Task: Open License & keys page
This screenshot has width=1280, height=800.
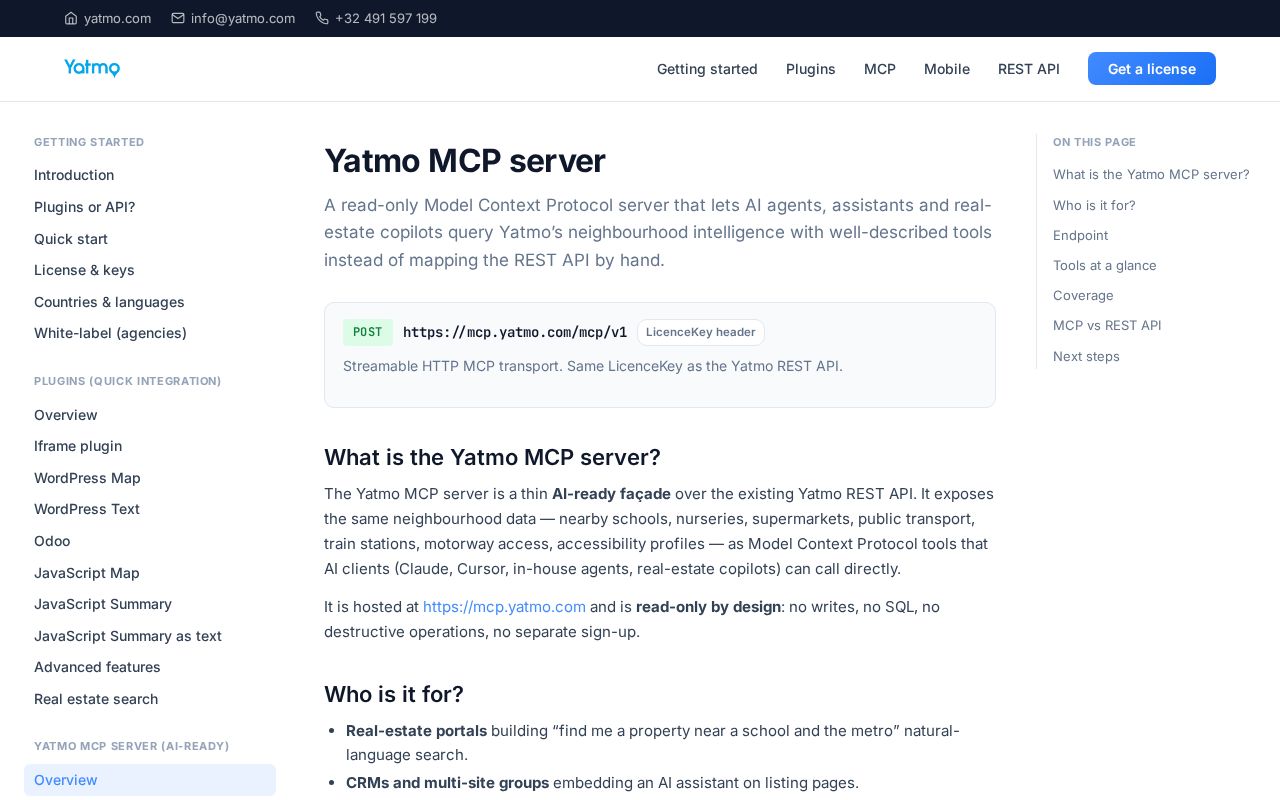Action: pos(84,270)
